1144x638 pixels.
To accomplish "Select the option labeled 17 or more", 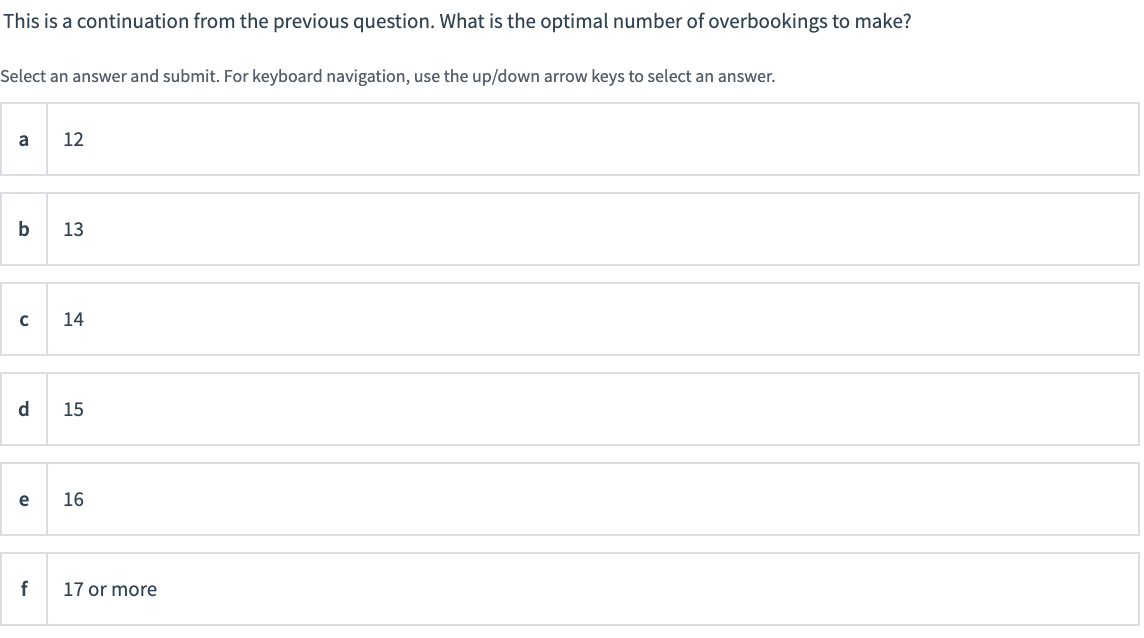I will pos(570,589).
